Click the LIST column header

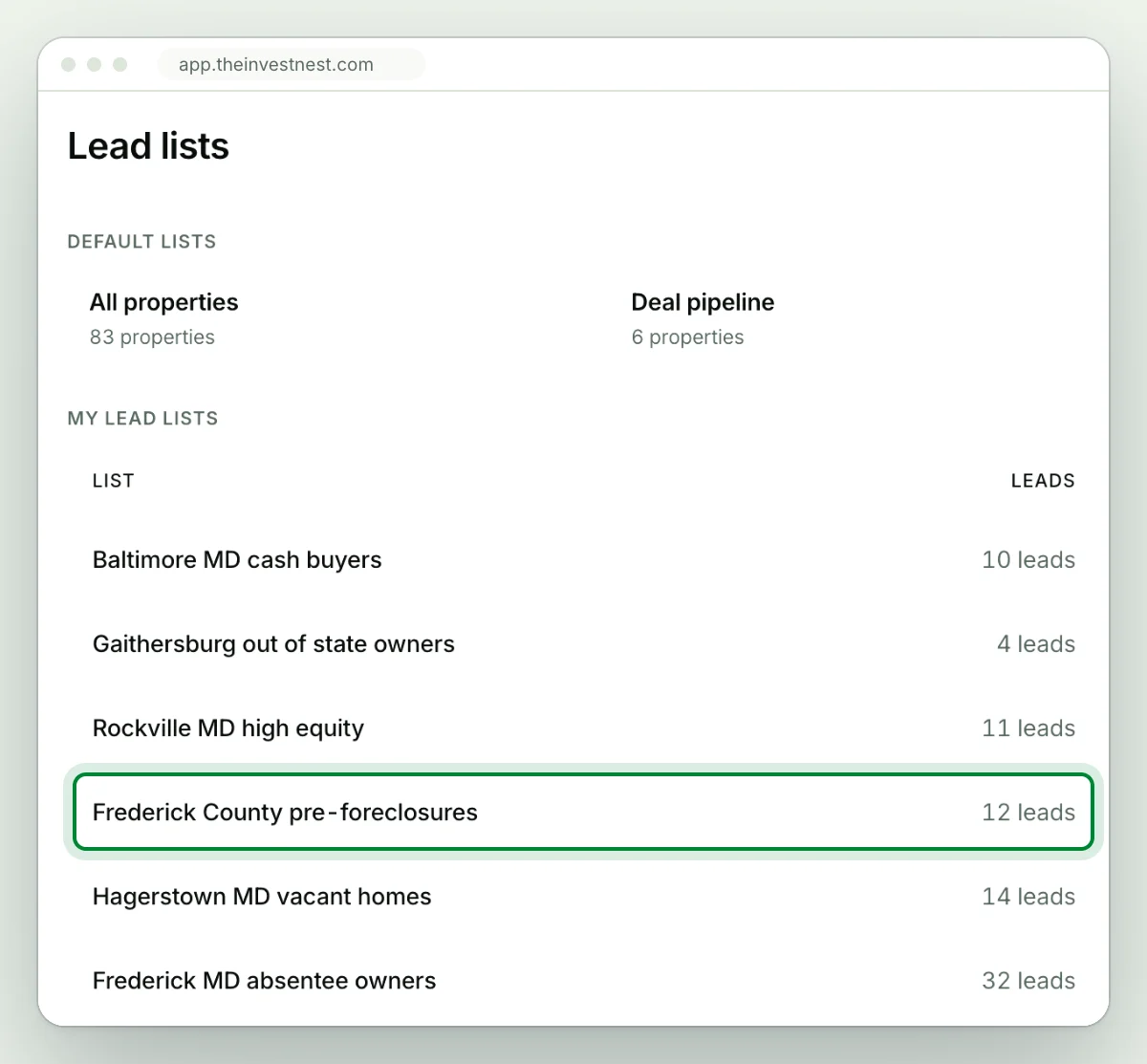pos(113,481)
